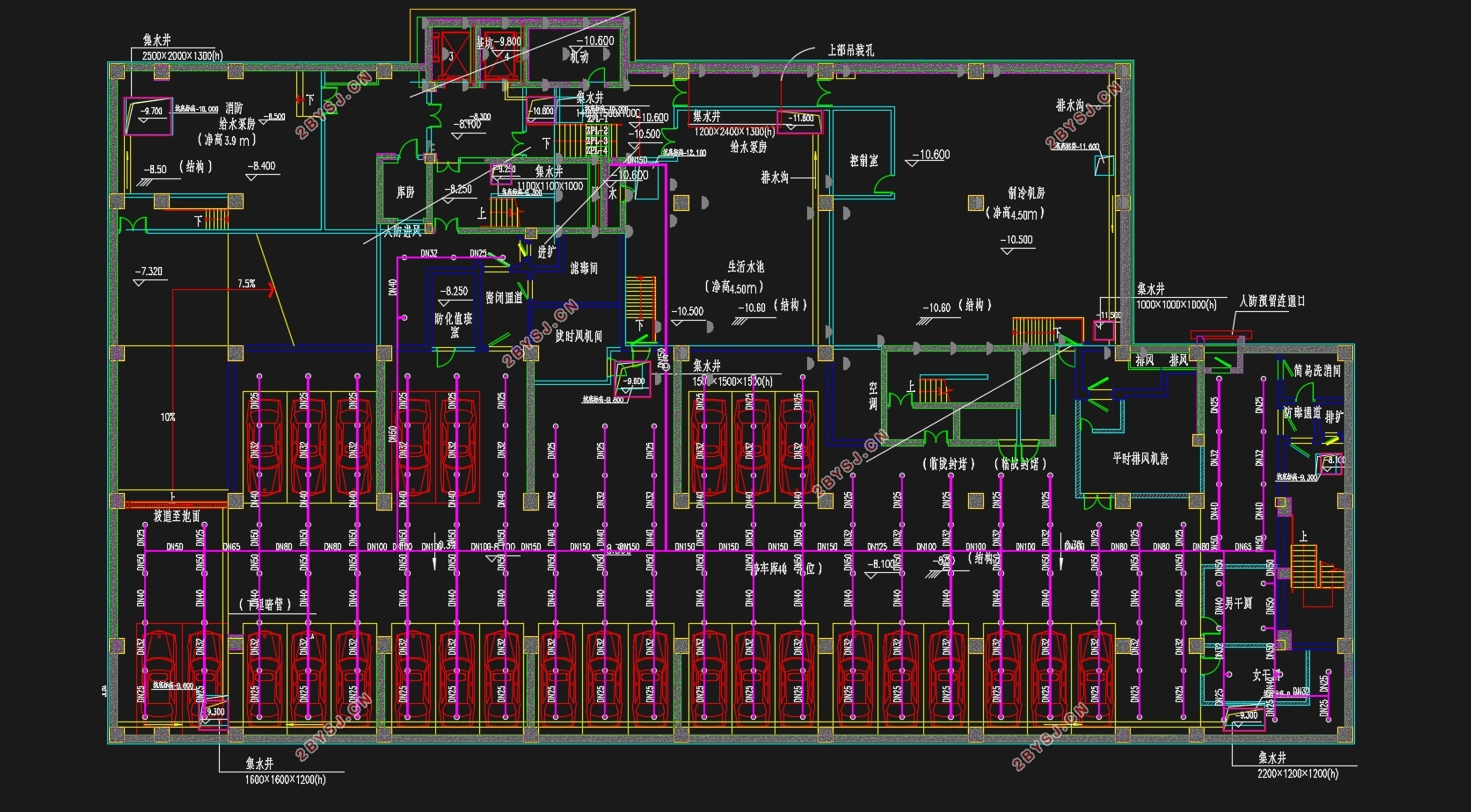Click the yellow staircase symbol near 战时风机间
This screenshot has width=1471, height=812.
point(640,299)
